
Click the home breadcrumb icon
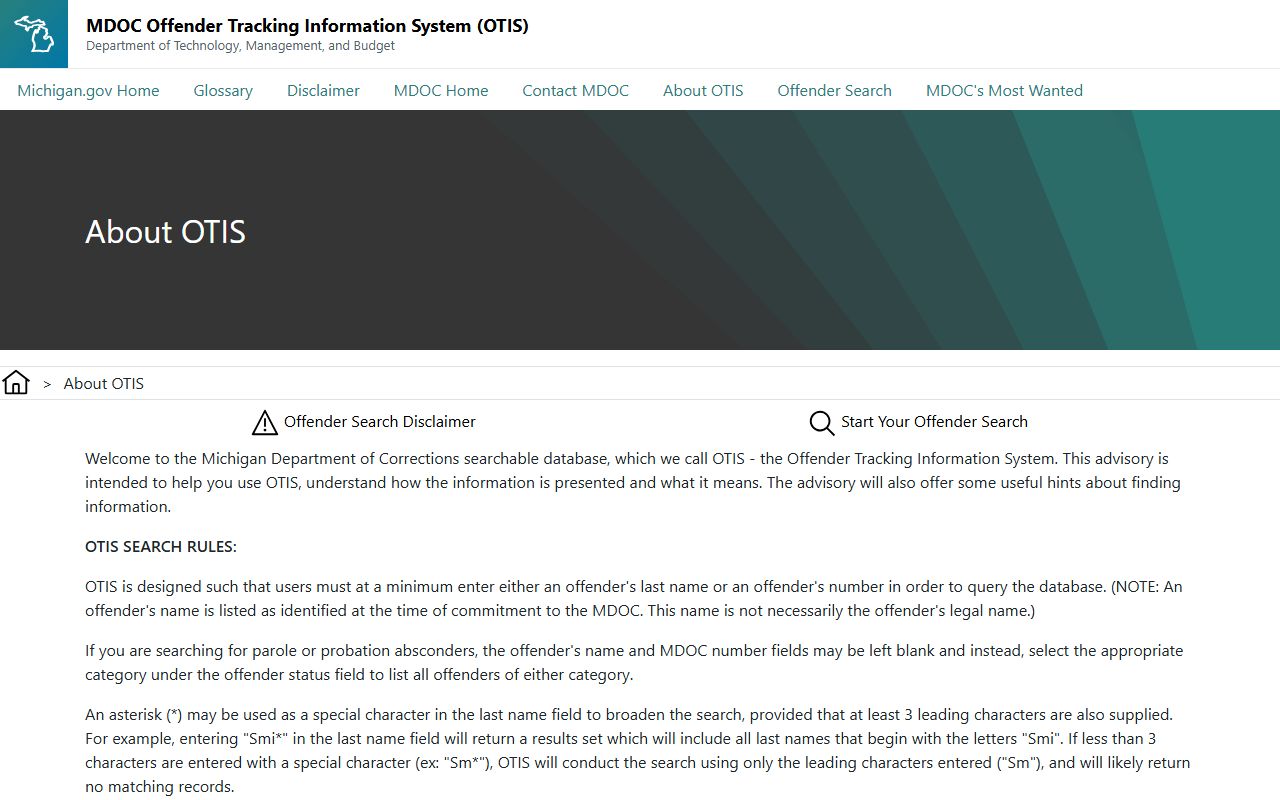(16, 383)
